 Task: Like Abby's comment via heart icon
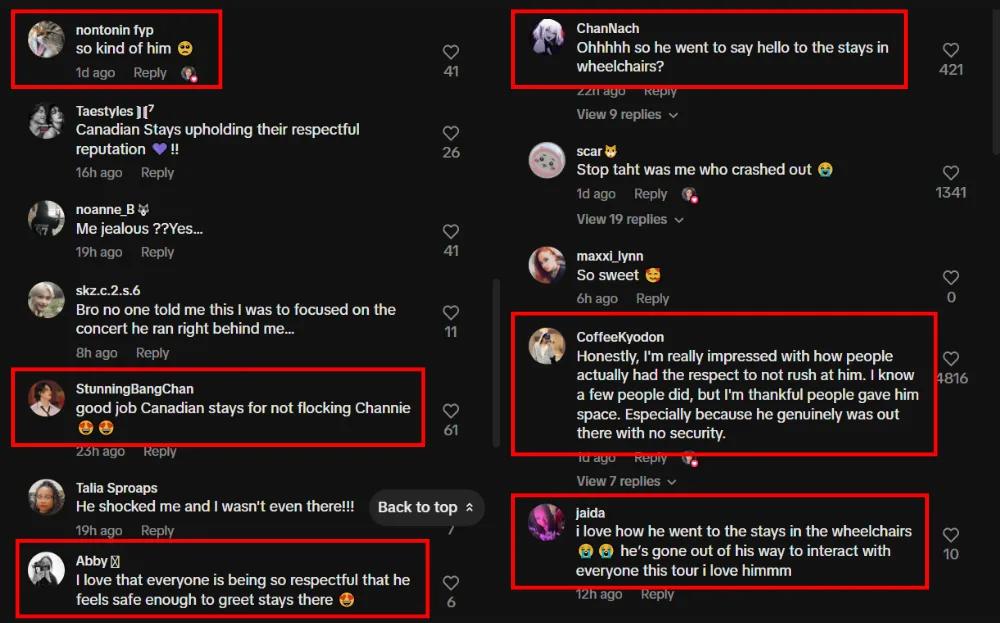451,582
